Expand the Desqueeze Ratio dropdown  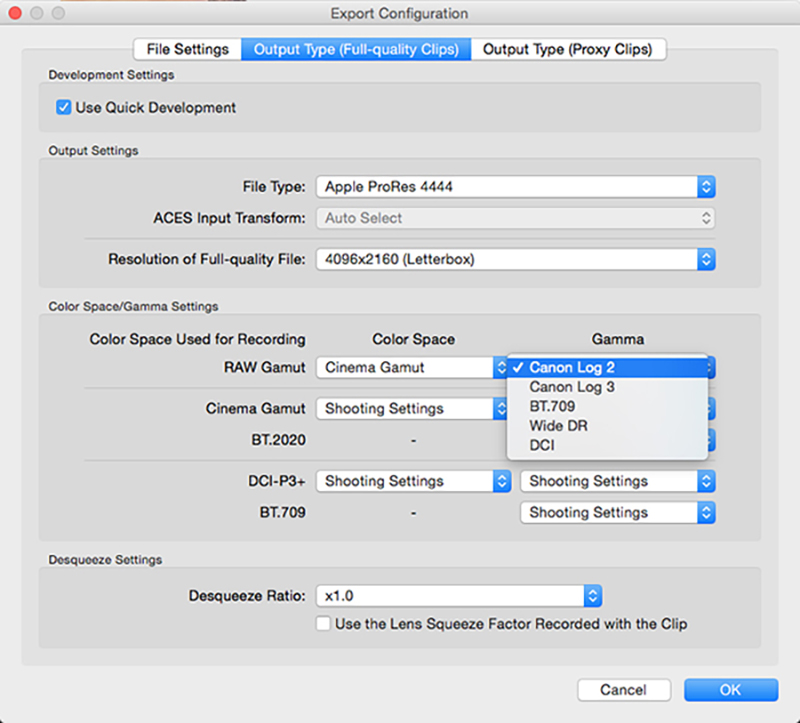(x=459, y=596)
